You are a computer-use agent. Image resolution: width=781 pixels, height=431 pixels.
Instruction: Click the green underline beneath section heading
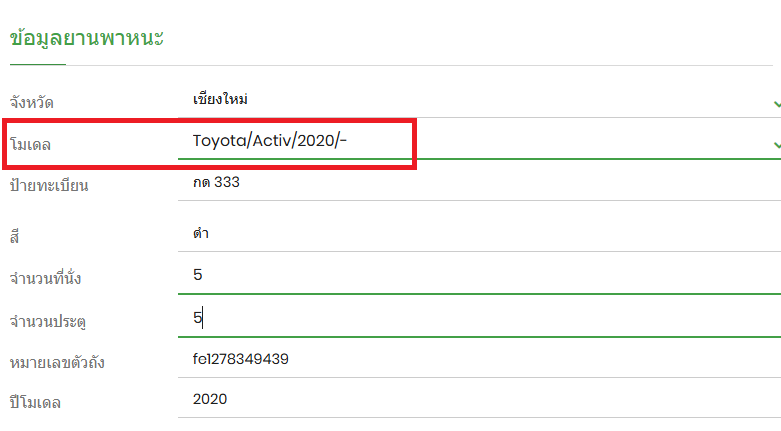tap(37, 64)
